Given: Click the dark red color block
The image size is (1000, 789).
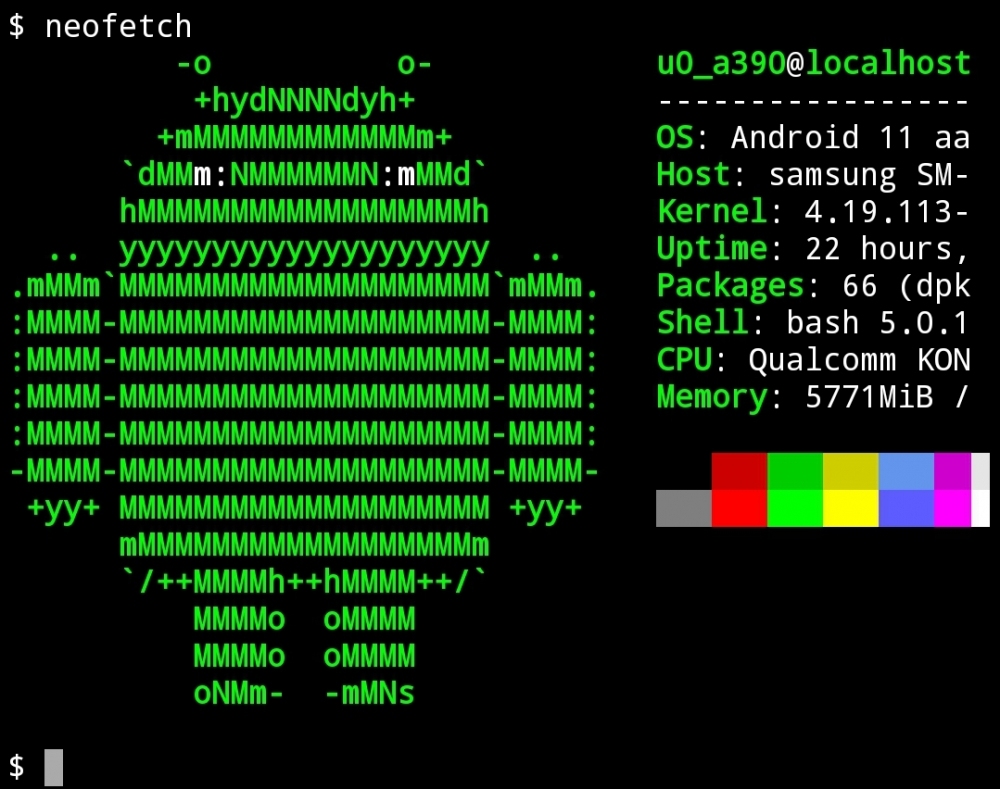Looking at the screenshot, I should pos(739,471).
